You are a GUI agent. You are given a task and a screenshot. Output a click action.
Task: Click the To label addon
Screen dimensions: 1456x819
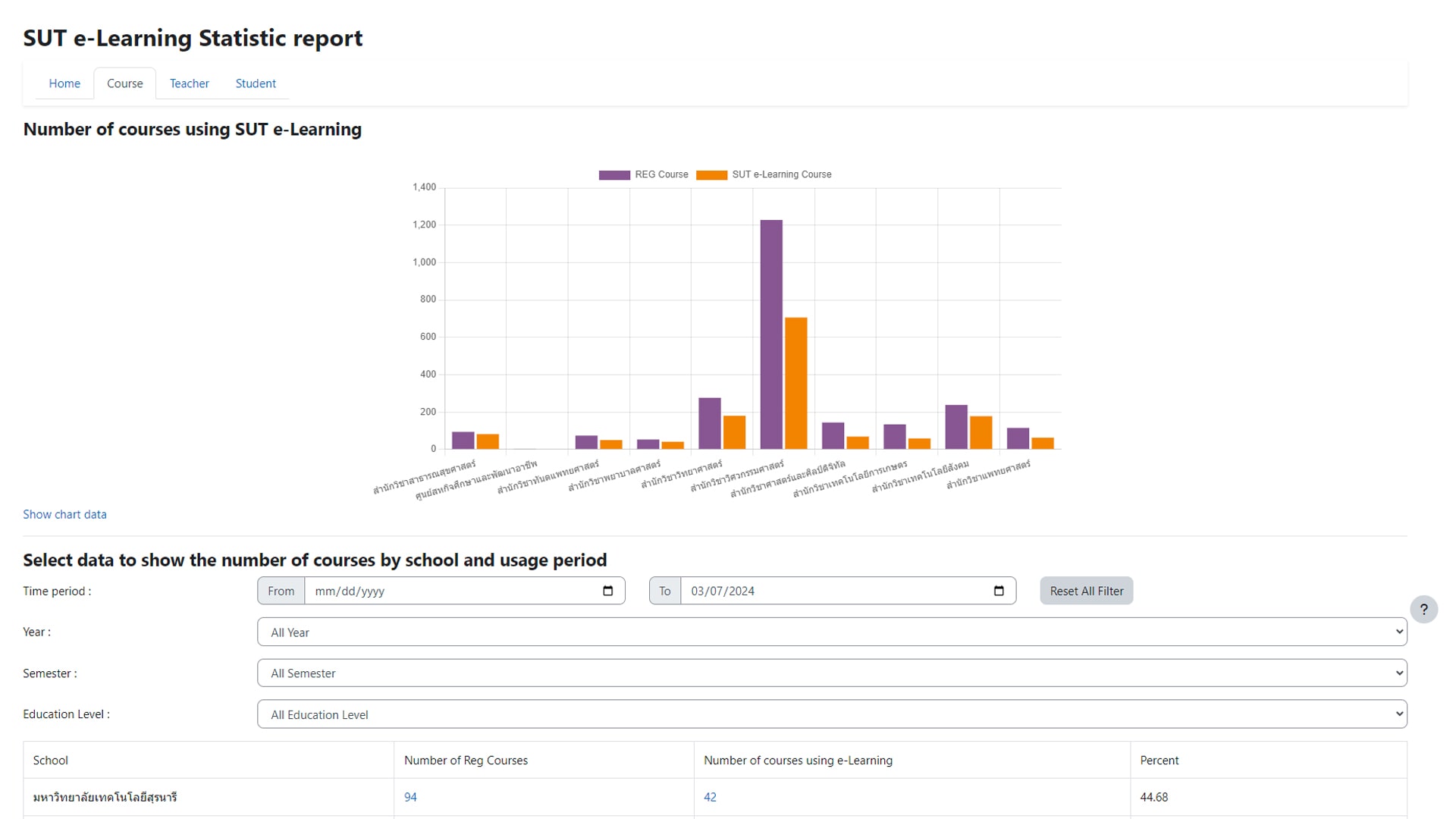click(664, 591)
